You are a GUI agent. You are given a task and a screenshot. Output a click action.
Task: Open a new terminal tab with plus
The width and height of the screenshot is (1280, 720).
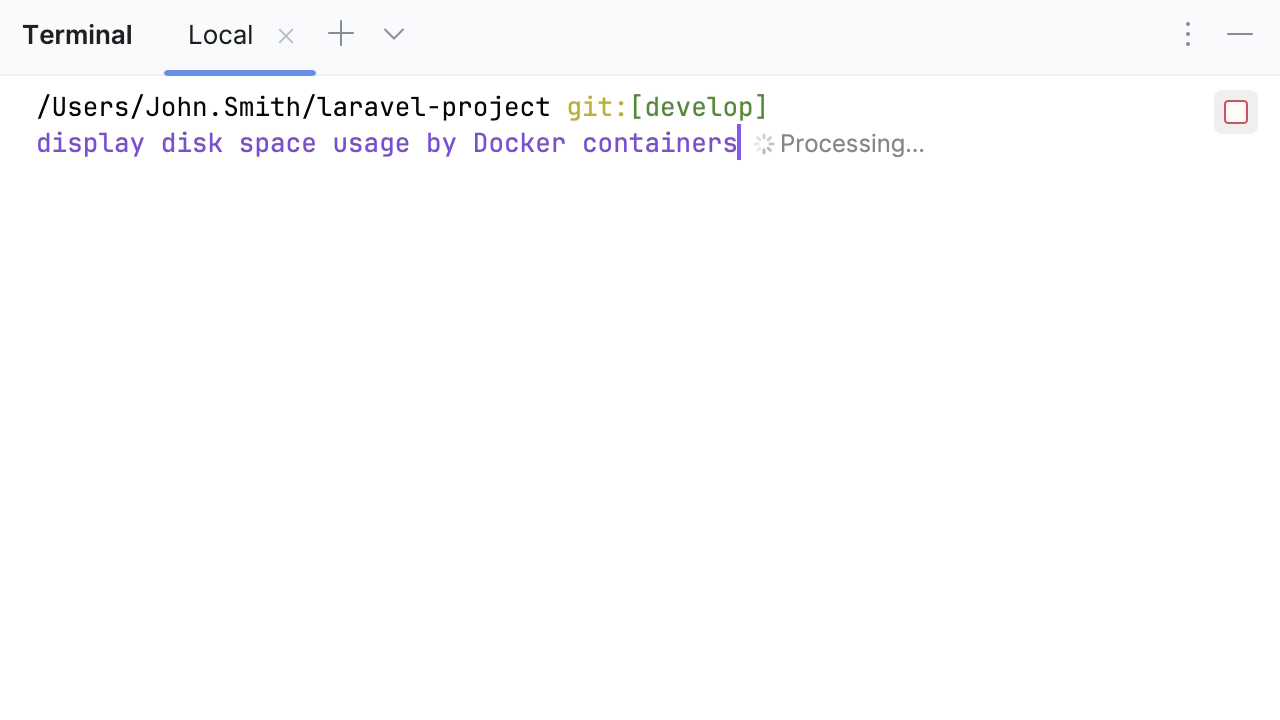pos(341,34)
